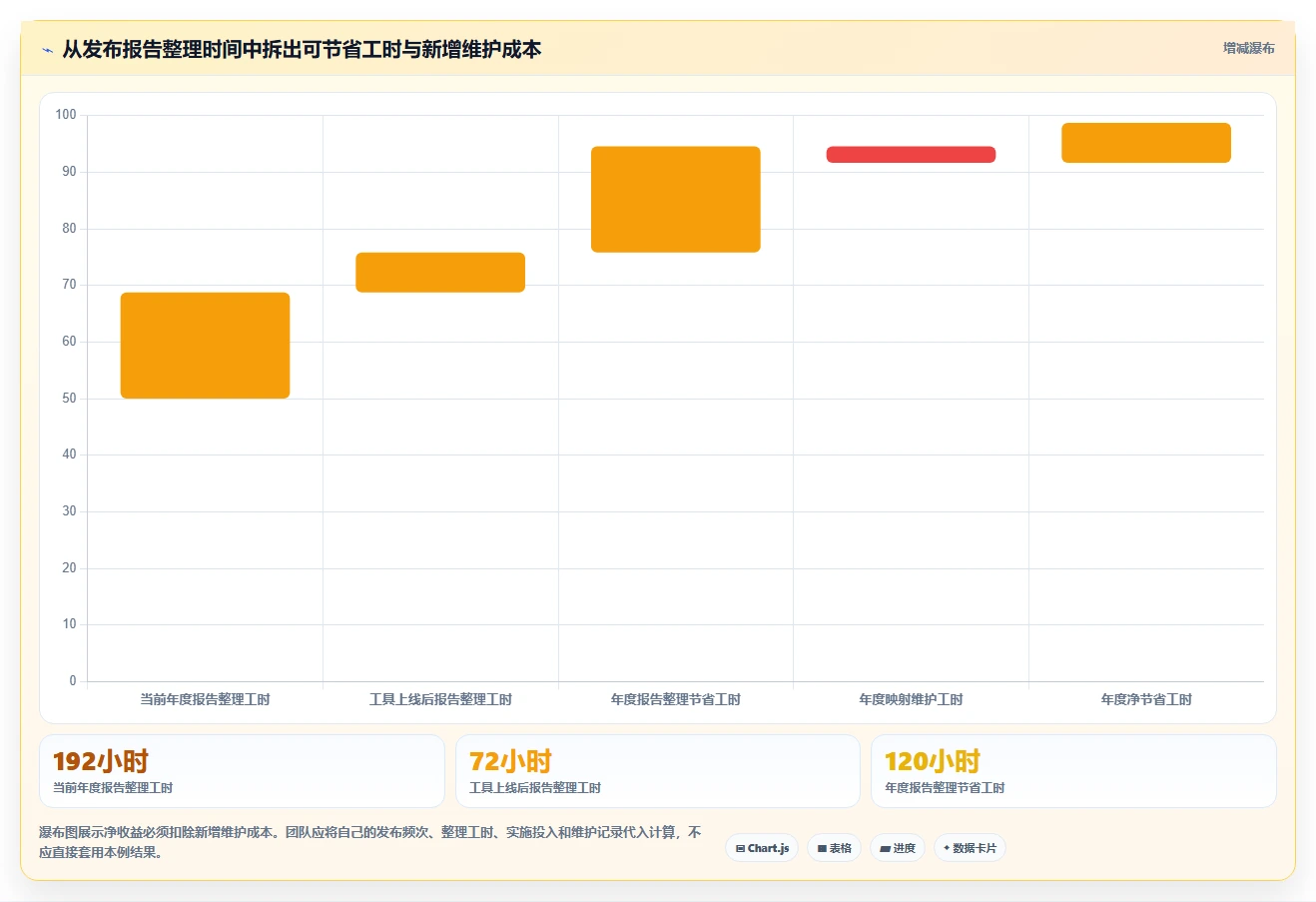Click the x-axis label 当前年度报告整理工时
The width and height of the screenshot is (1316, 902).
click(x=205, y=699)
